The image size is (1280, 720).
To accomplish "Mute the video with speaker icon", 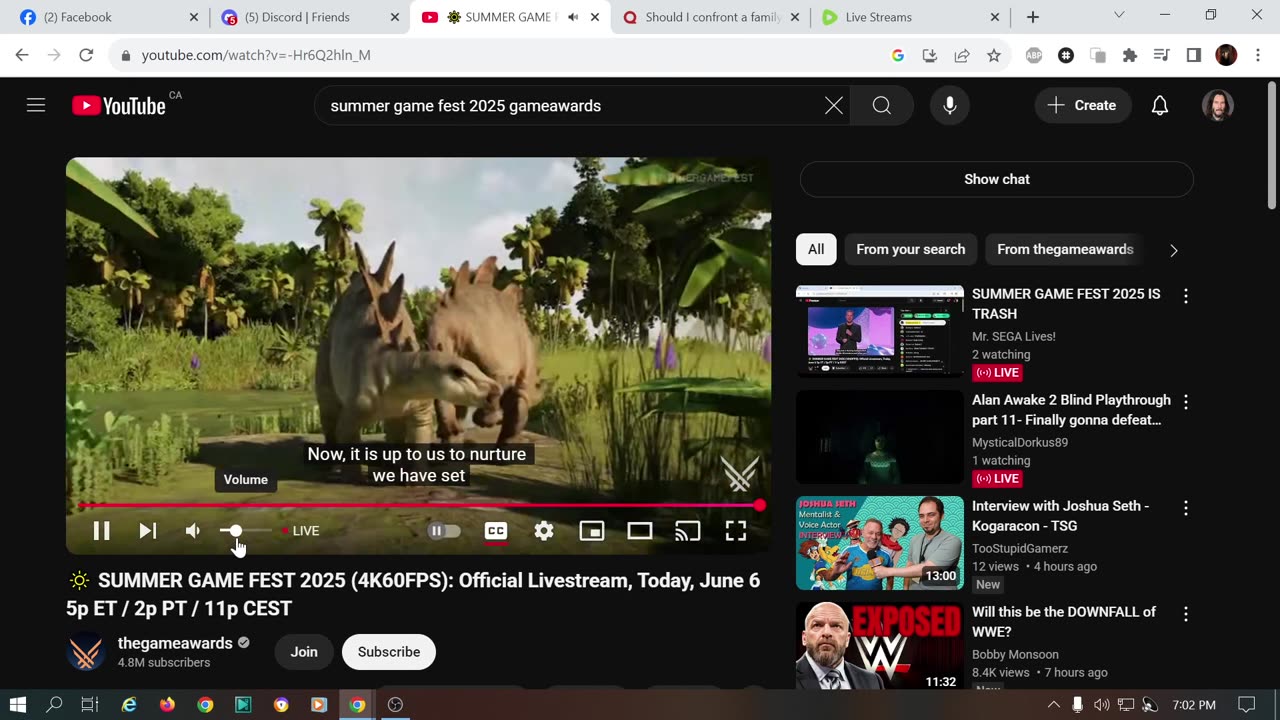I will point(193,531).
